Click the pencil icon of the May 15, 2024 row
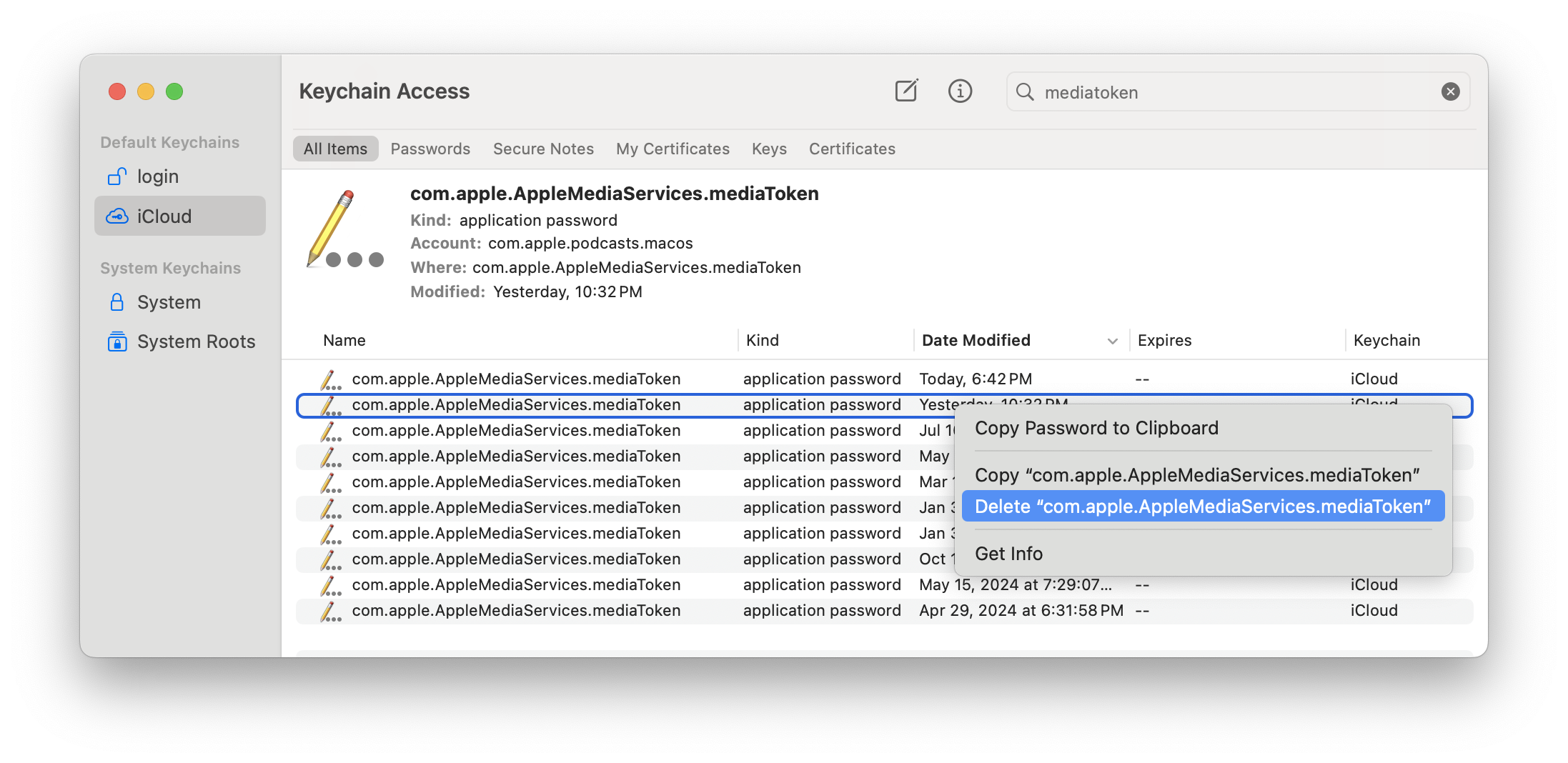The height and width of the screenshot is (763, 1568). pyautogui.click(x=330, y=585)
